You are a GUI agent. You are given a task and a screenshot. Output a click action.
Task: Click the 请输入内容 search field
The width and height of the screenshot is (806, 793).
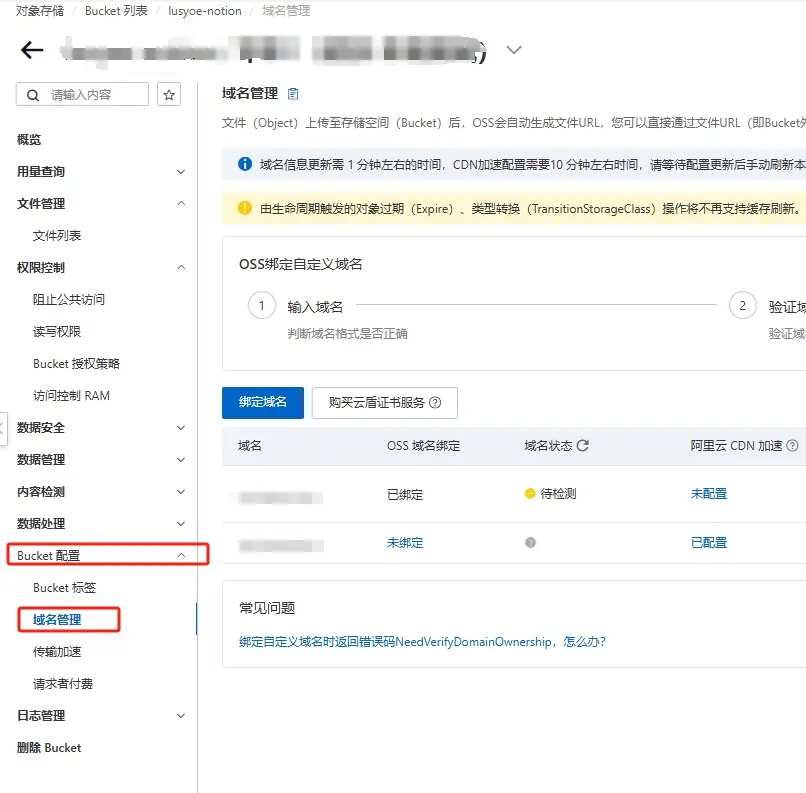pos(82,95)
